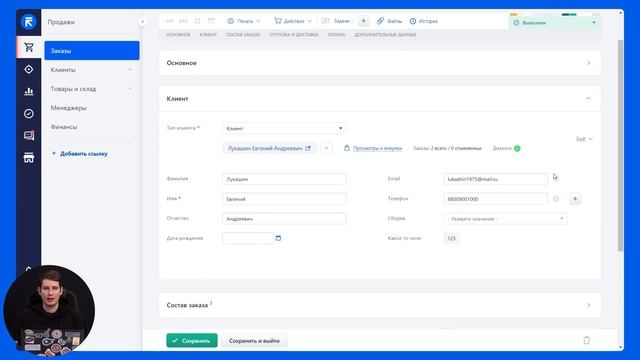The image size is (640, 360).
Task: Open the shopping cart sales section icon
Action: pyautogui.click(x=29, y=47)
